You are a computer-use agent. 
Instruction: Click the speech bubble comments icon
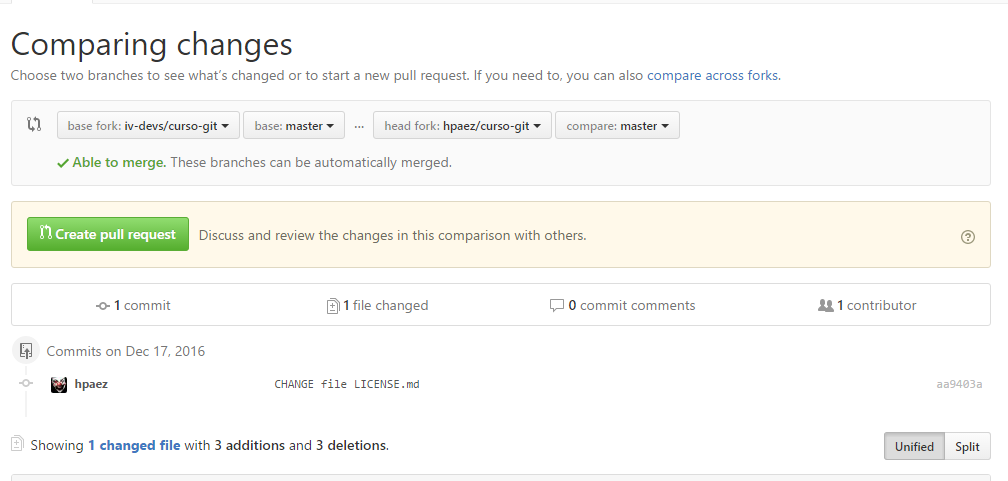557,306
